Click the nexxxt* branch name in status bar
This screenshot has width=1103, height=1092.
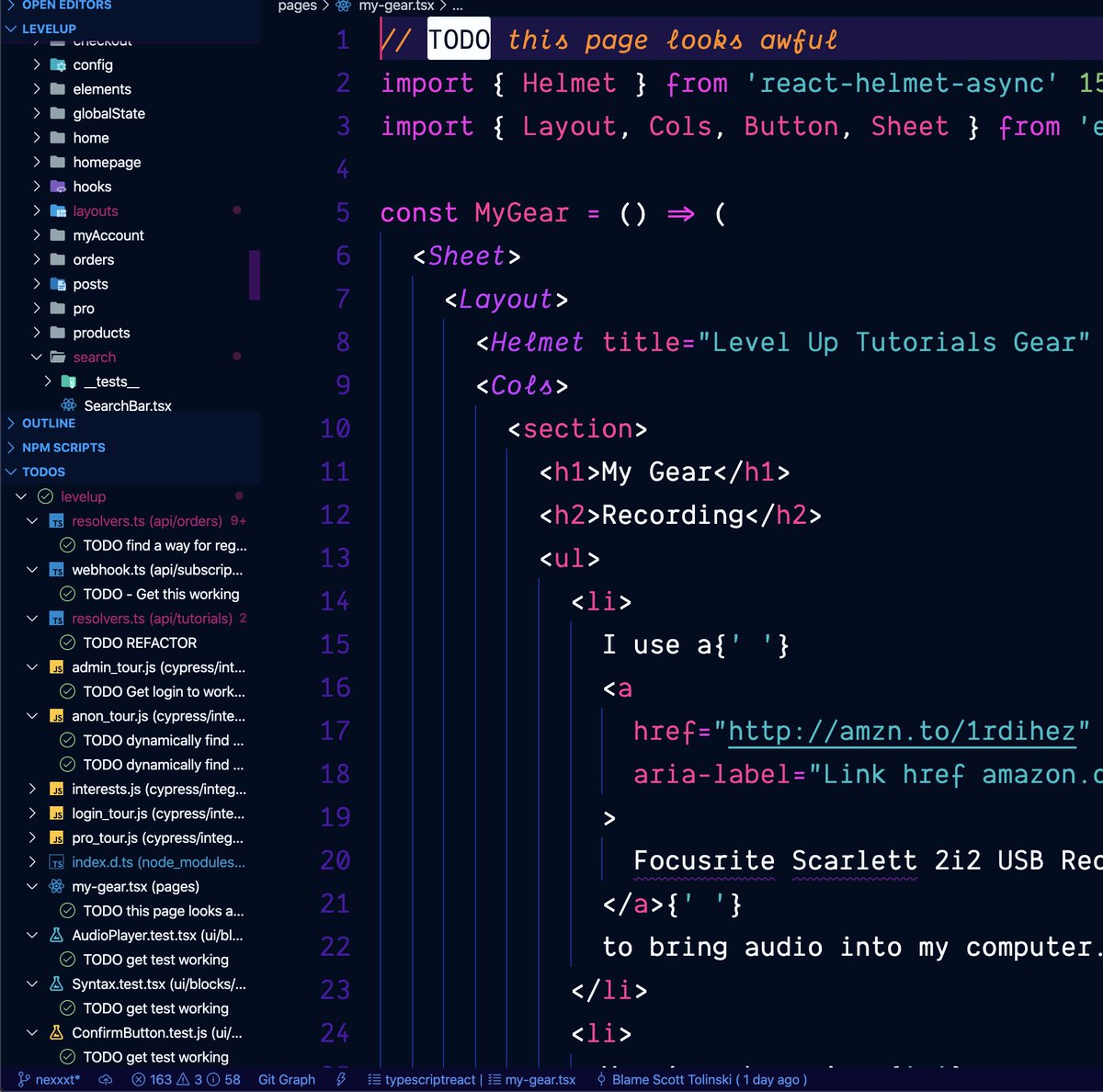58,1079
